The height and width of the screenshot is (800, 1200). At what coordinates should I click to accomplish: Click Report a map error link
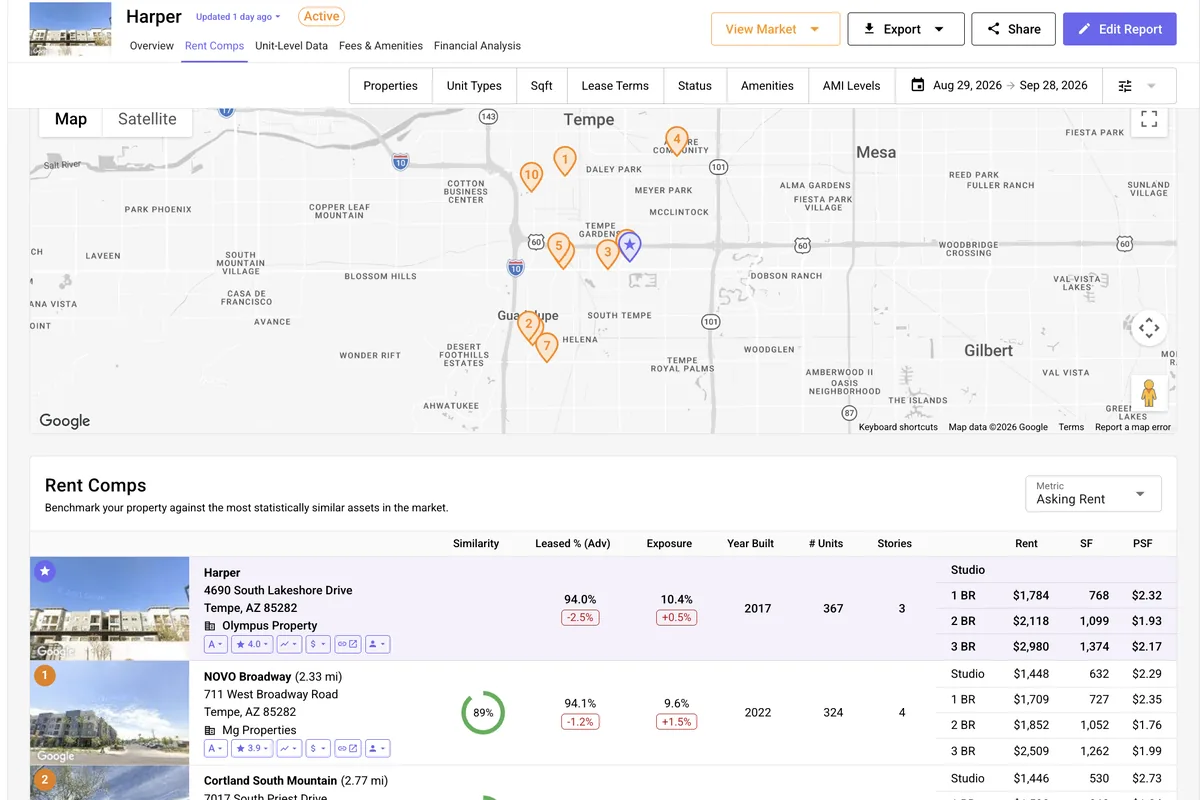[1132, 427]
